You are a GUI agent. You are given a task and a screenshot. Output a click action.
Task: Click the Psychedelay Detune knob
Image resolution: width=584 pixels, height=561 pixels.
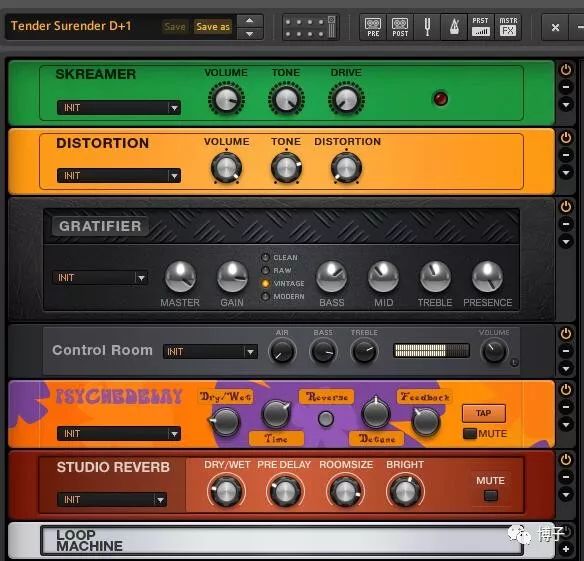(376, 412)
